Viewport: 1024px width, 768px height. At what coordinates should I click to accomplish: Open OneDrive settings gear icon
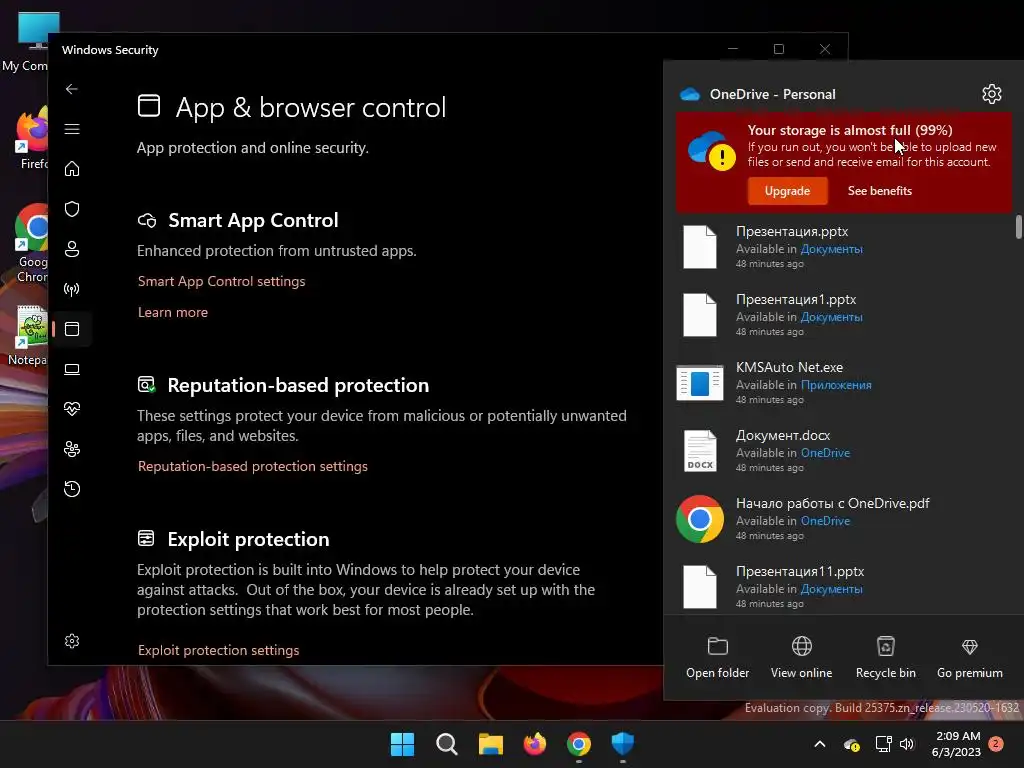pos(991,94)
